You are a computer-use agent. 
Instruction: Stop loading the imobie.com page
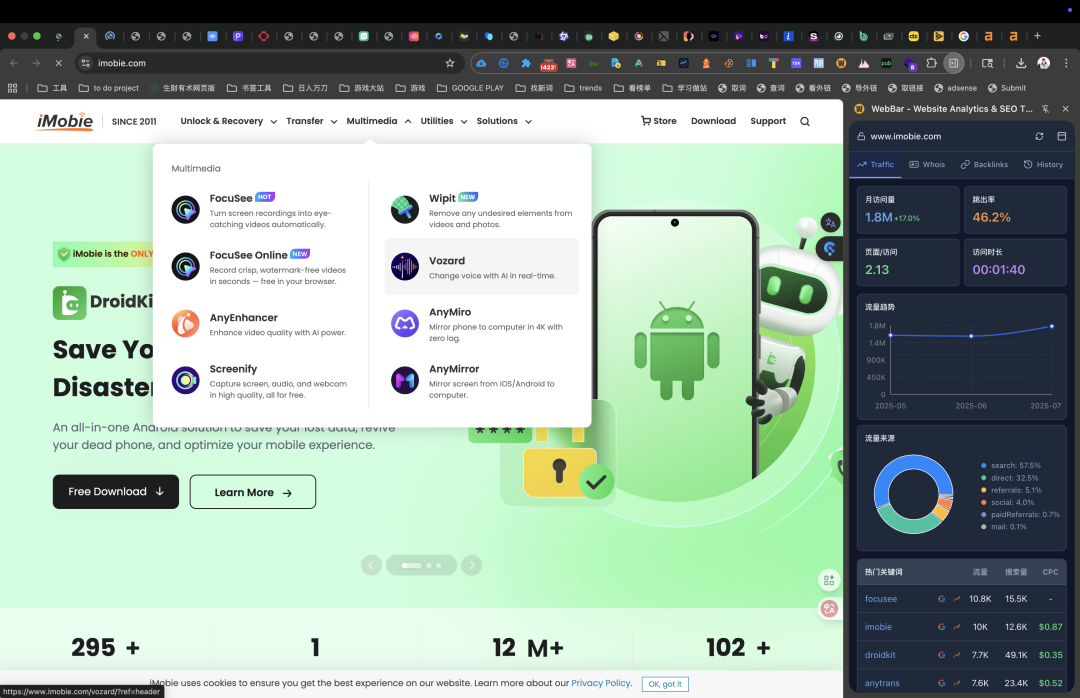[59, 63]
